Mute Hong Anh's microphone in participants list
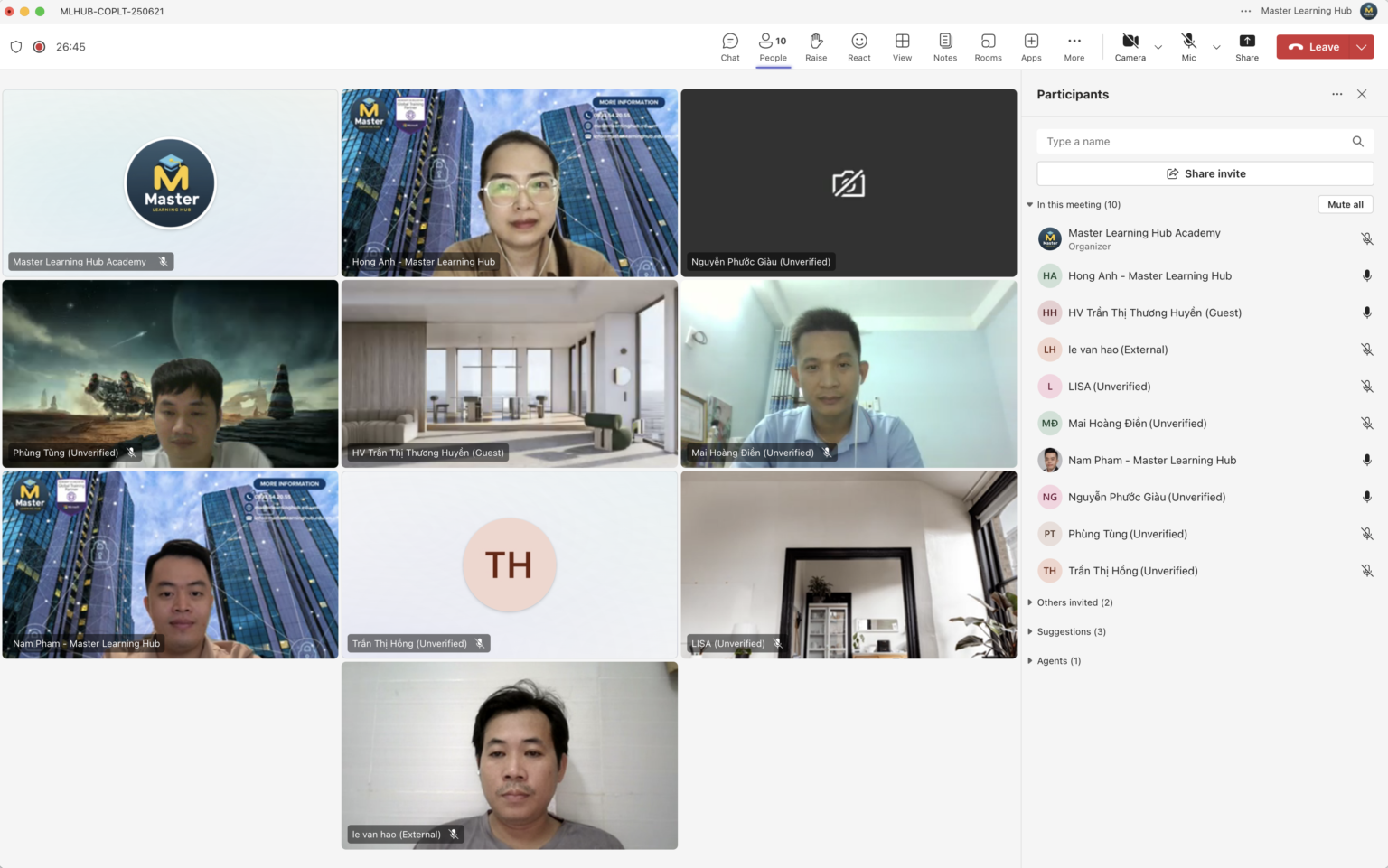 click(1366, 275)
